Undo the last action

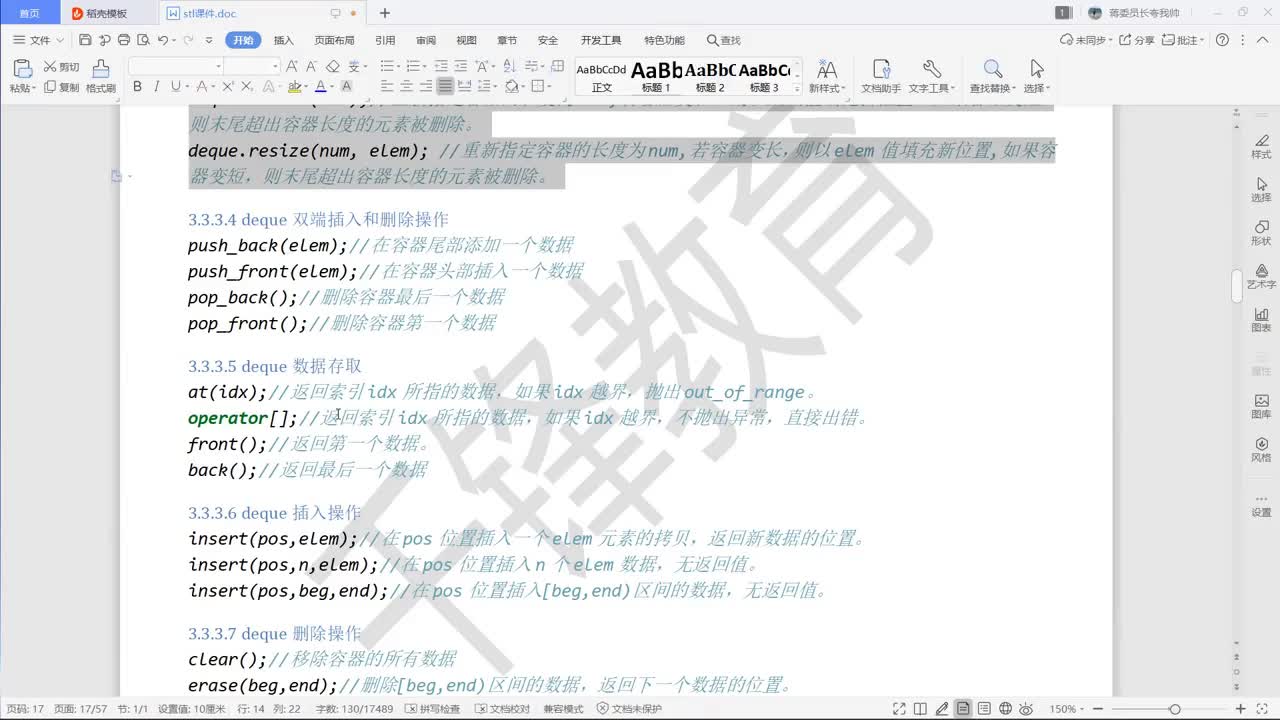pos(162,40)
